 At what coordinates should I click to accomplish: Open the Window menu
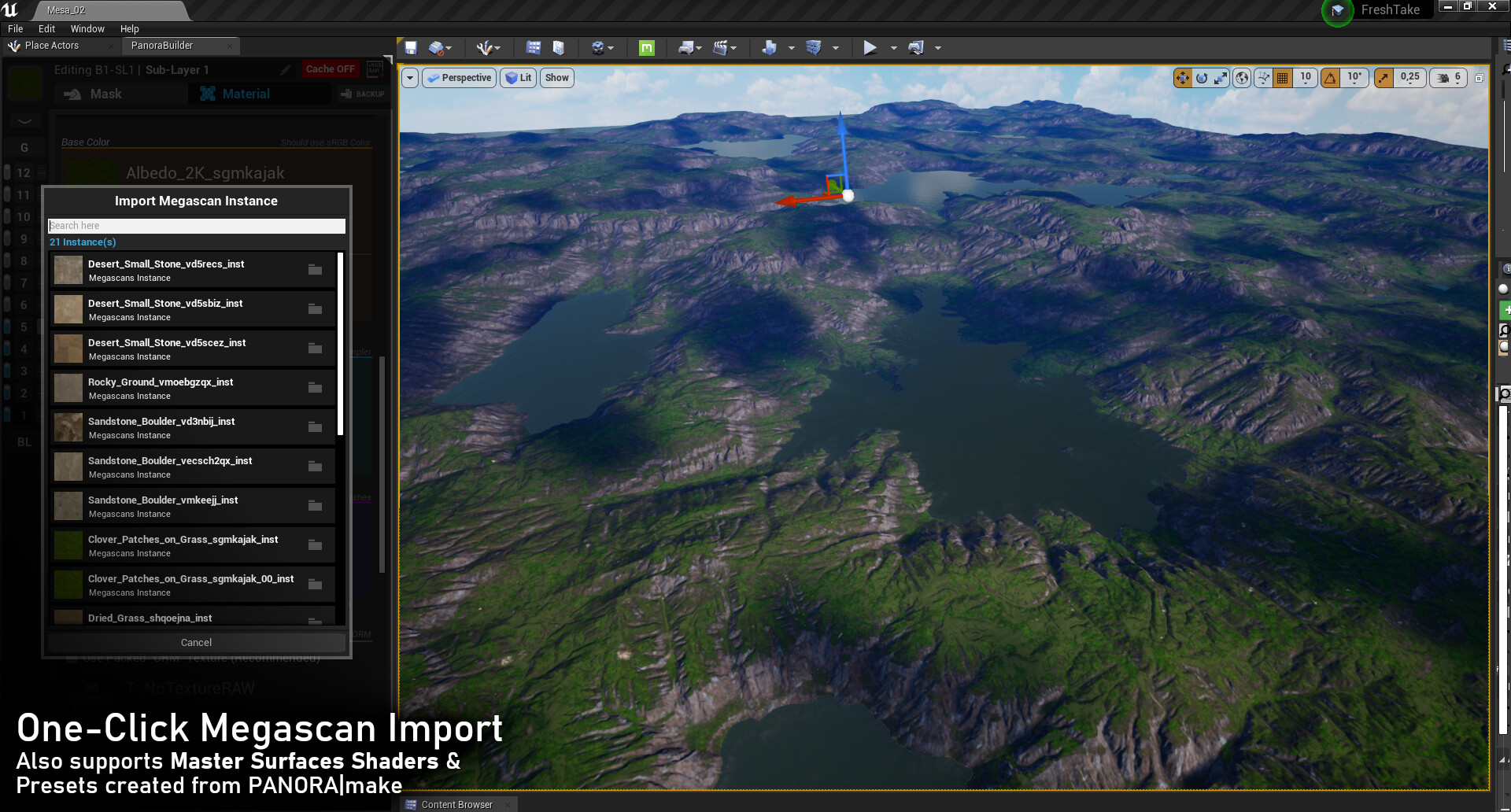pos(87,28)
